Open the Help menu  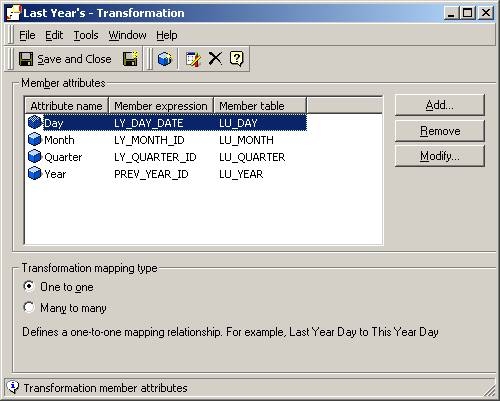[167, 35]
